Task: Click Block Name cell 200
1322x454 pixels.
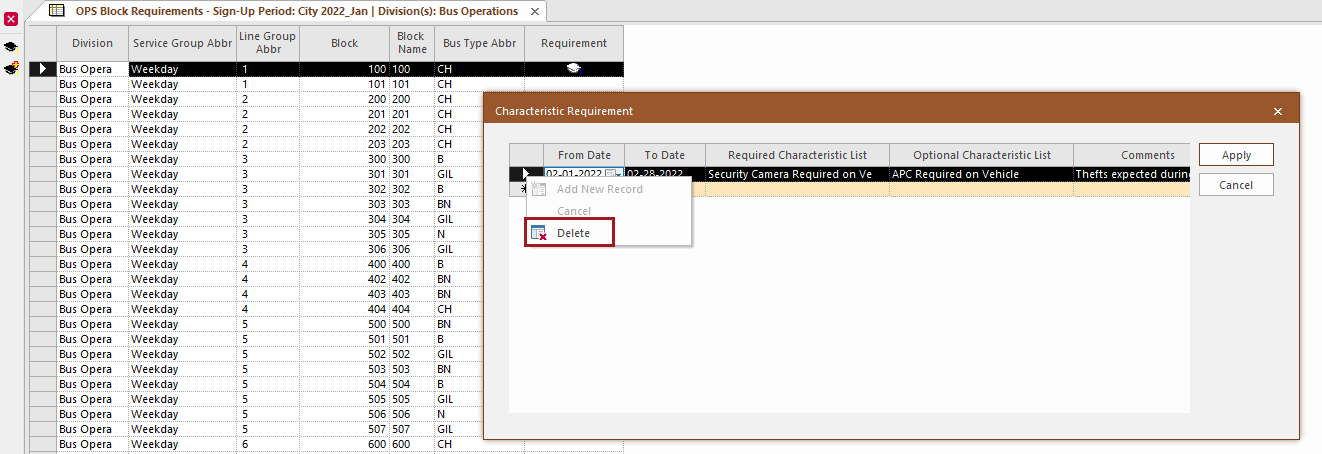Action: pos(411,99)
